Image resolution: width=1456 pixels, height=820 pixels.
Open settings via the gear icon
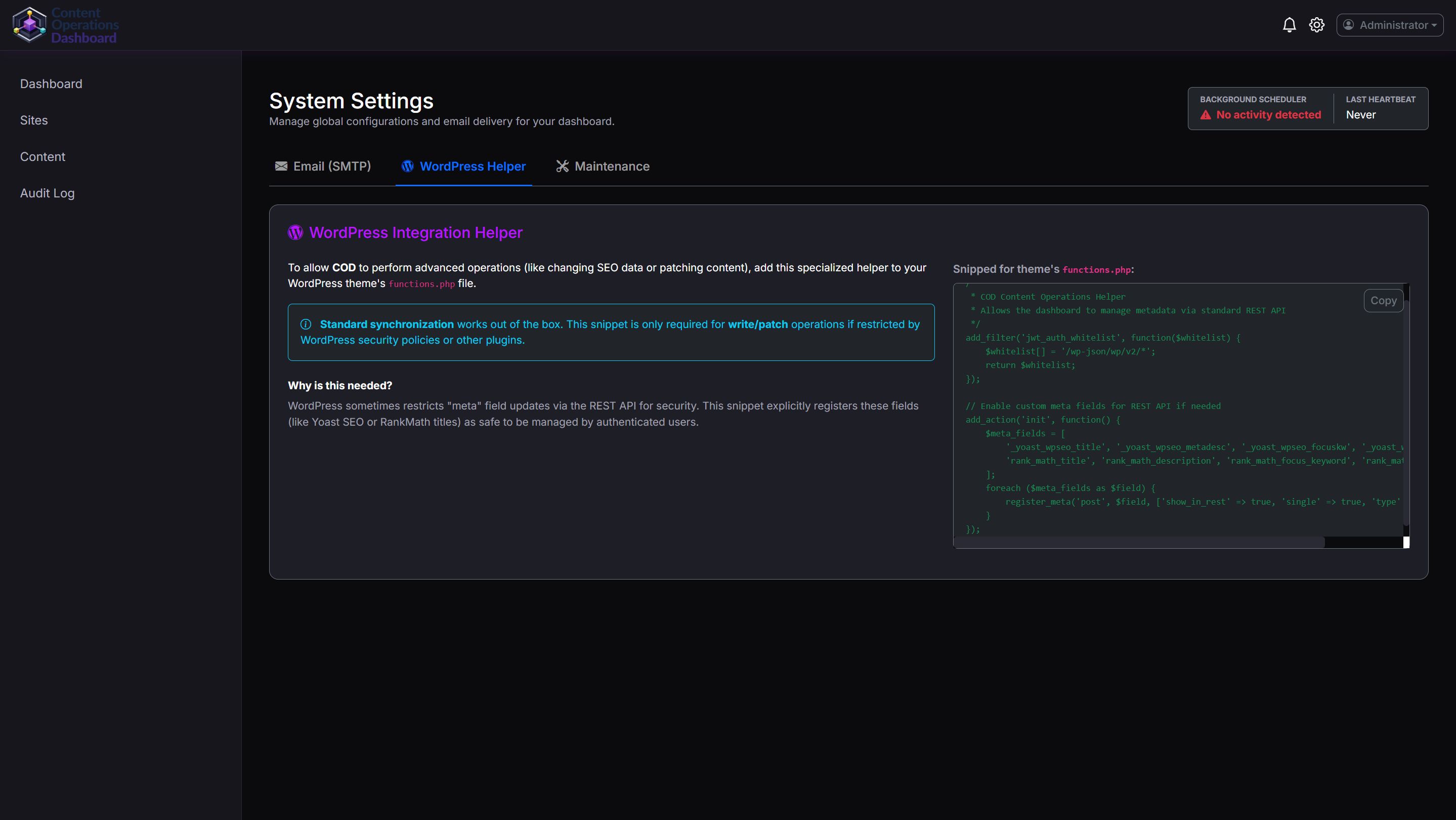1316,25
